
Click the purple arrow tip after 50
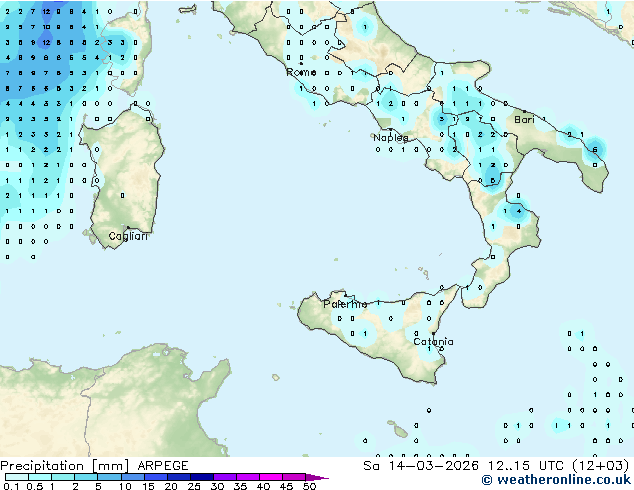tap(317, 477)
